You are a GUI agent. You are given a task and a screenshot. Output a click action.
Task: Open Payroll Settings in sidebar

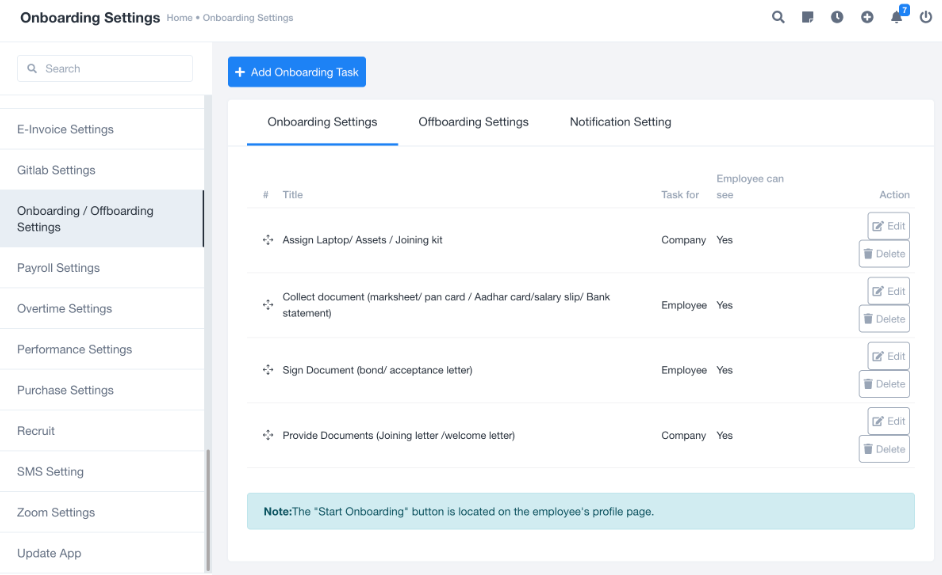coord(59,268)
